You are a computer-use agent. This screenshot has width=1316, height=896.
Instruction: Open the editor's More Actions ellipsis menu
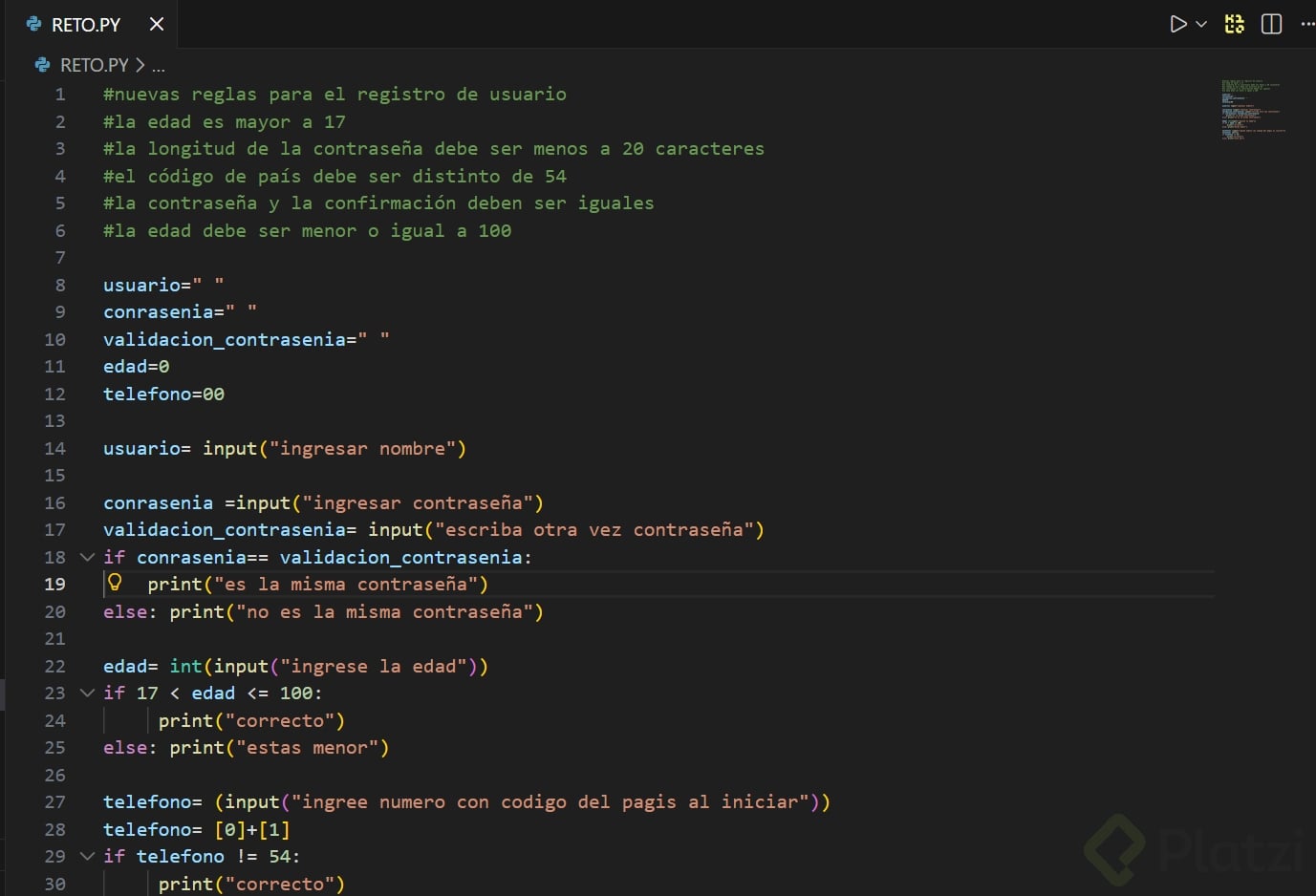1307,24
